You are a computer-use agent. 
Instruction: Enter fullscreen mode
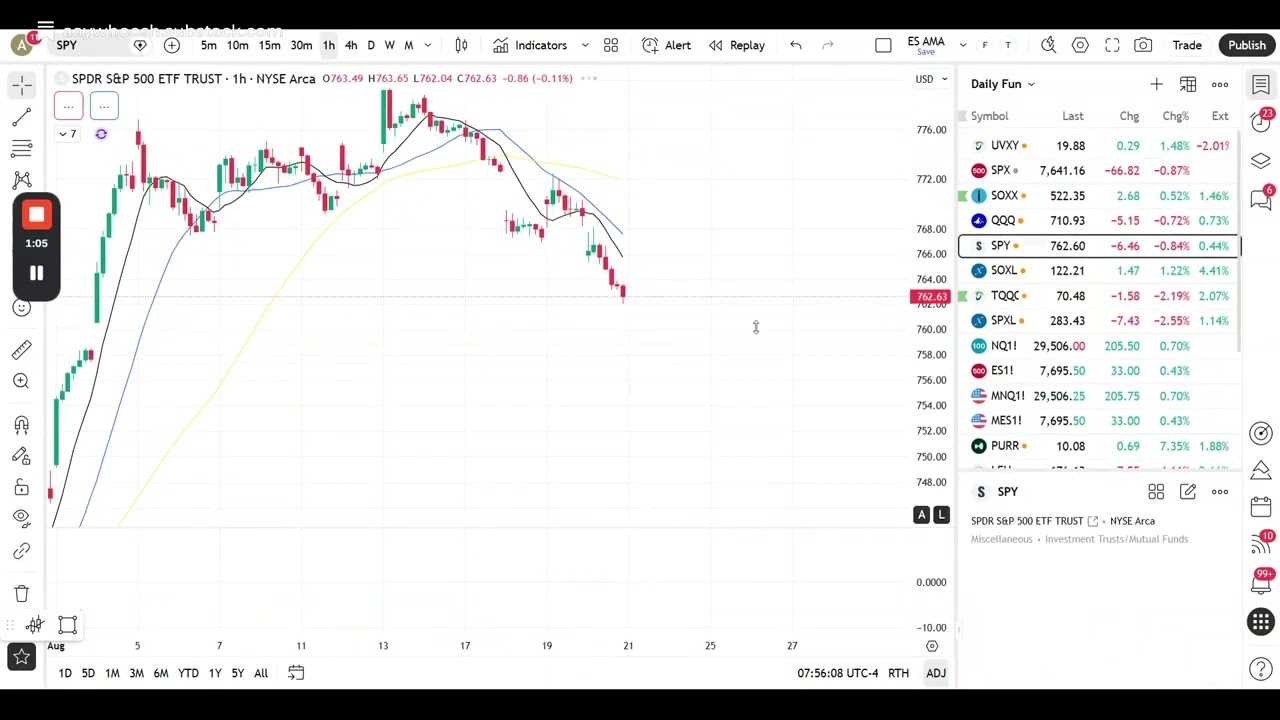tap(1112, 45)
